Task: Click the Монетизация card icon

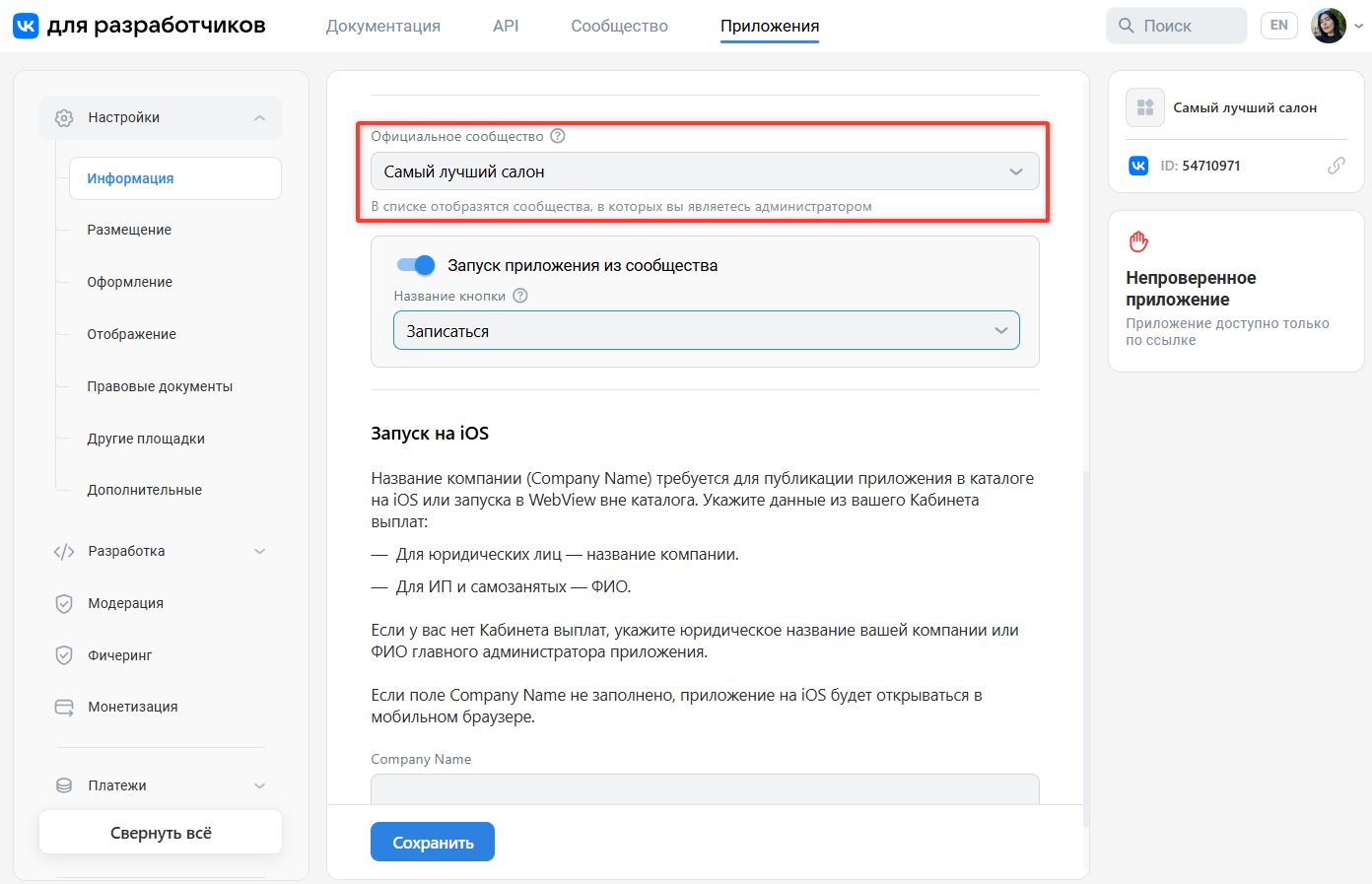Action: tap(64, 707)
